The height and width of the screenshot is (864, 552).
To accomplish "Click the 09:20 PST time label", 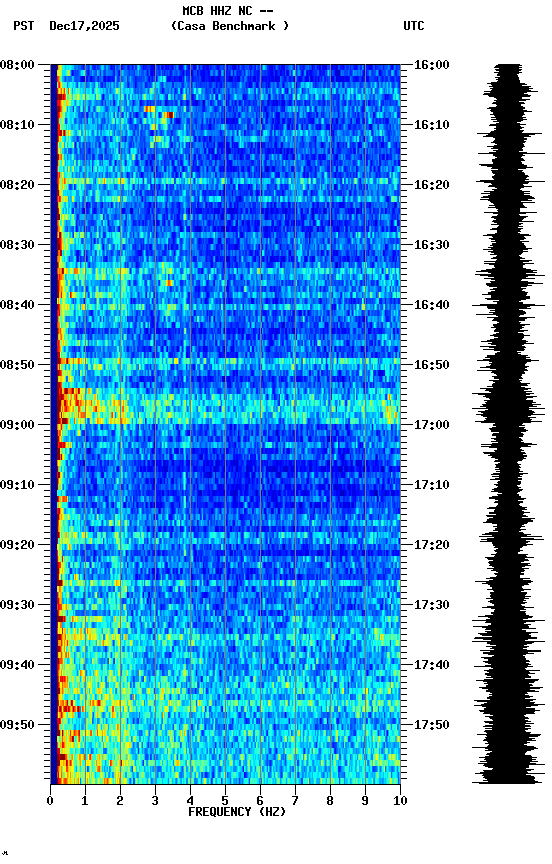I will pyautogui.click(x=17, y=545).
